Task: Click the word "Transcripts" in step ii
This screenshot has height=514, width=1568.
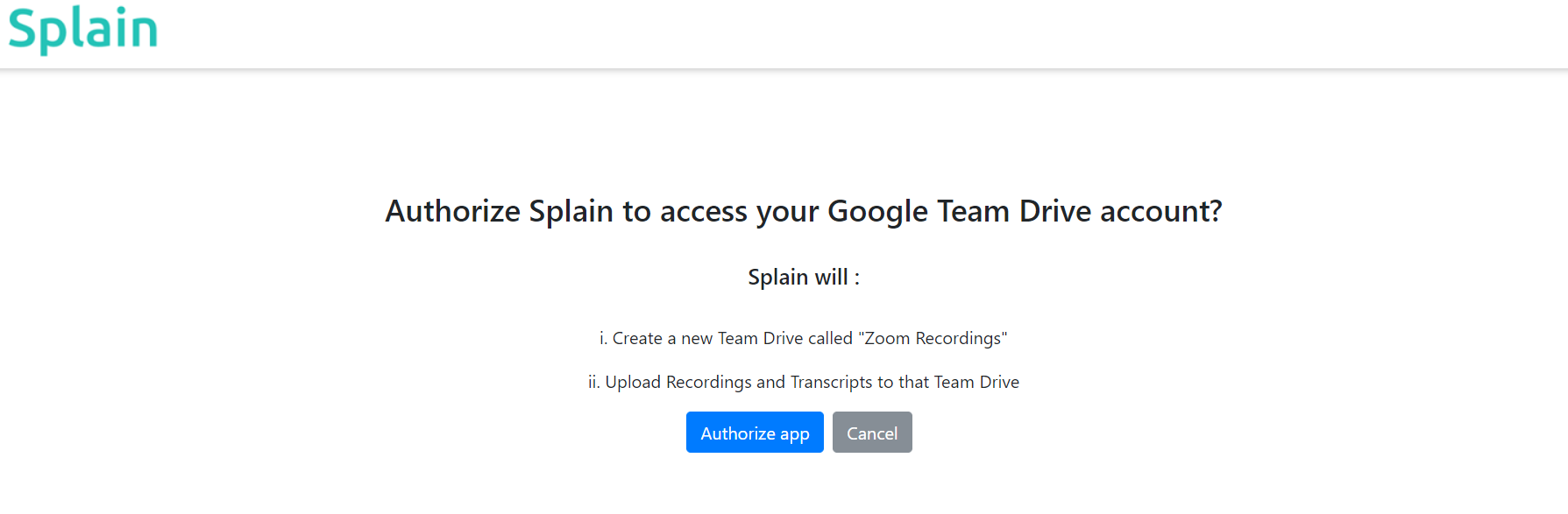Action: click(x=831, y=382)
